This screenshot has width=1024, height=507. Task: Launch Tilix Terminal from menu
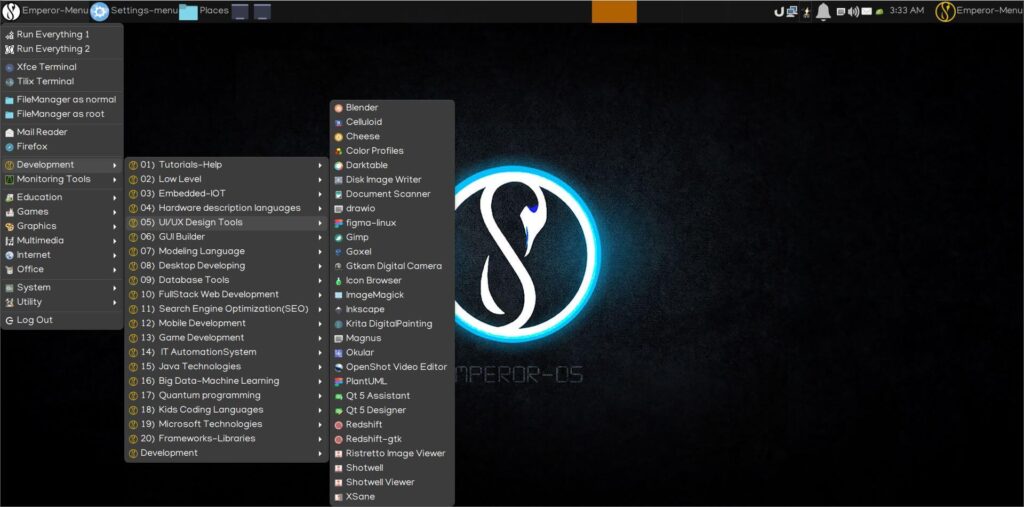(62, 82)
